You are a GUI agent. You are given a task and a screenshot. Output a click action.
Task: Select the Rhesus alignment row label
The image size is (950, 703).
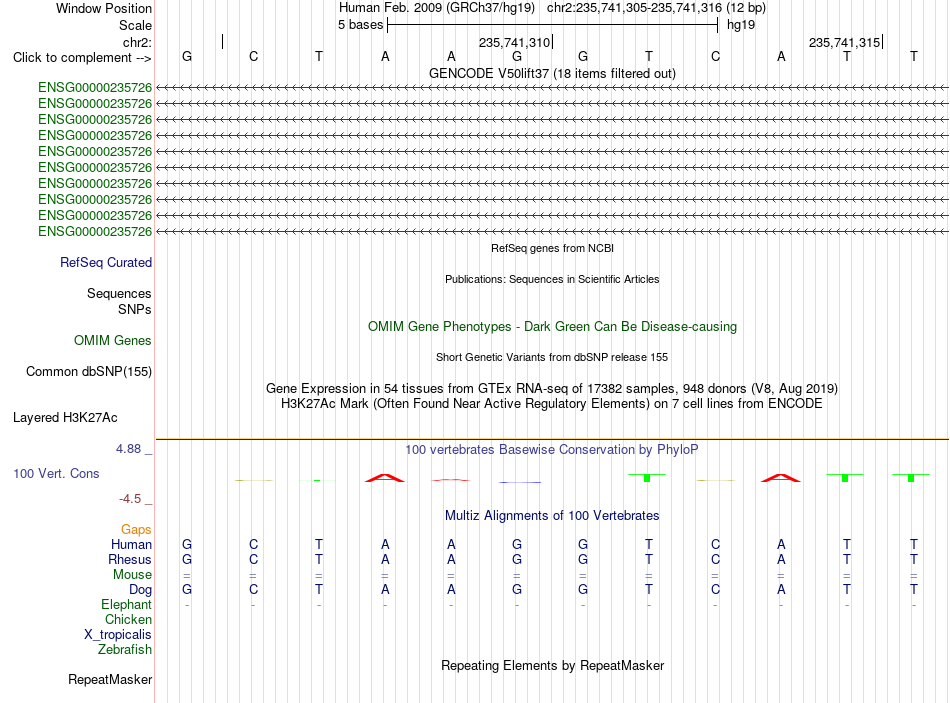pos(130,559)
